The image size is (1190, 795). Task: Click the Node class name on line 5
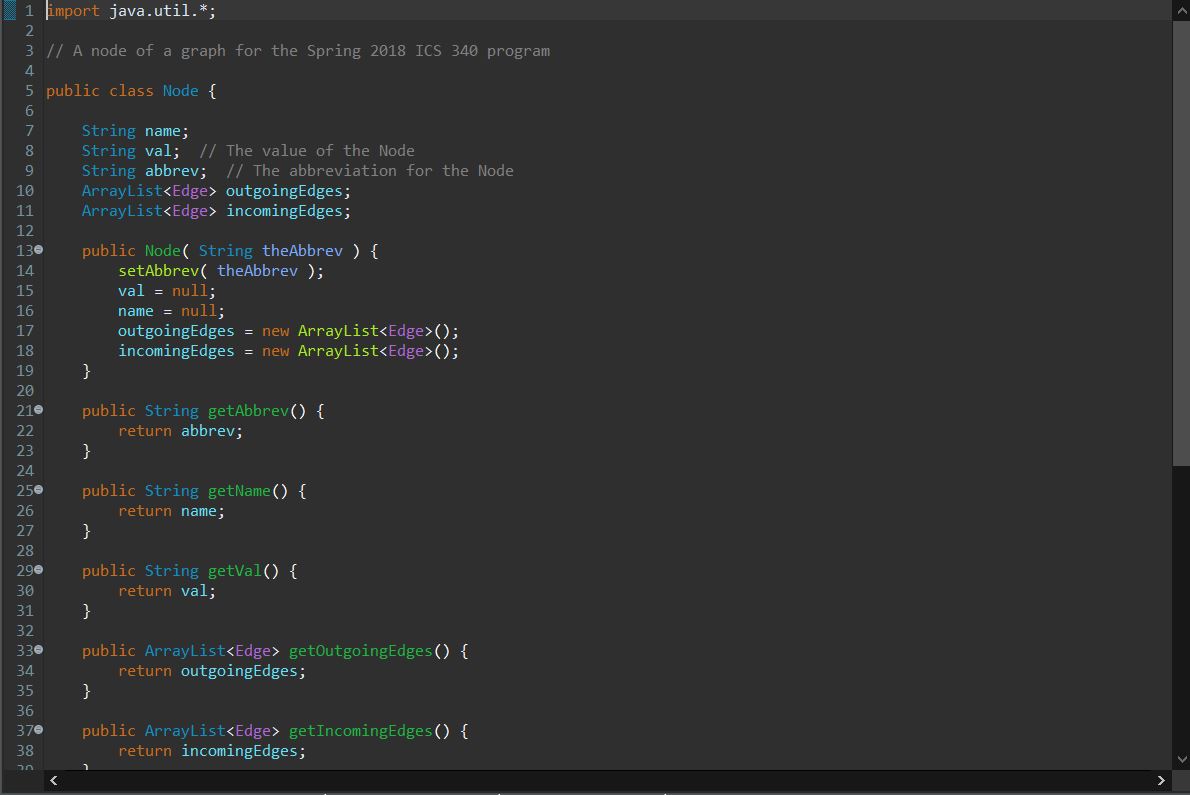tap(180, 90)
